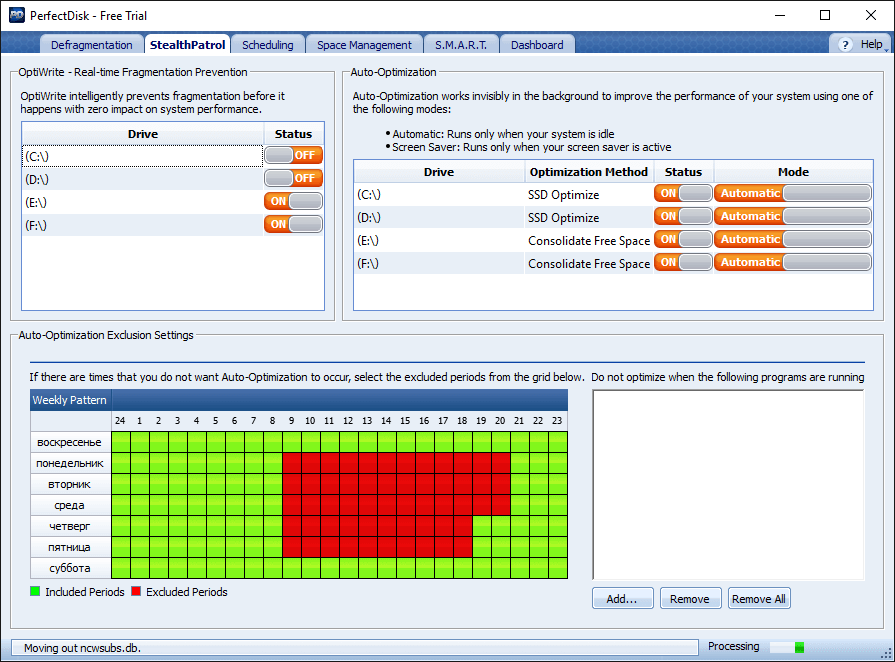Close the PerfectDisk window
Viewport: 895px width, 662px height.
pyautogui.click(x=870, y=15)
